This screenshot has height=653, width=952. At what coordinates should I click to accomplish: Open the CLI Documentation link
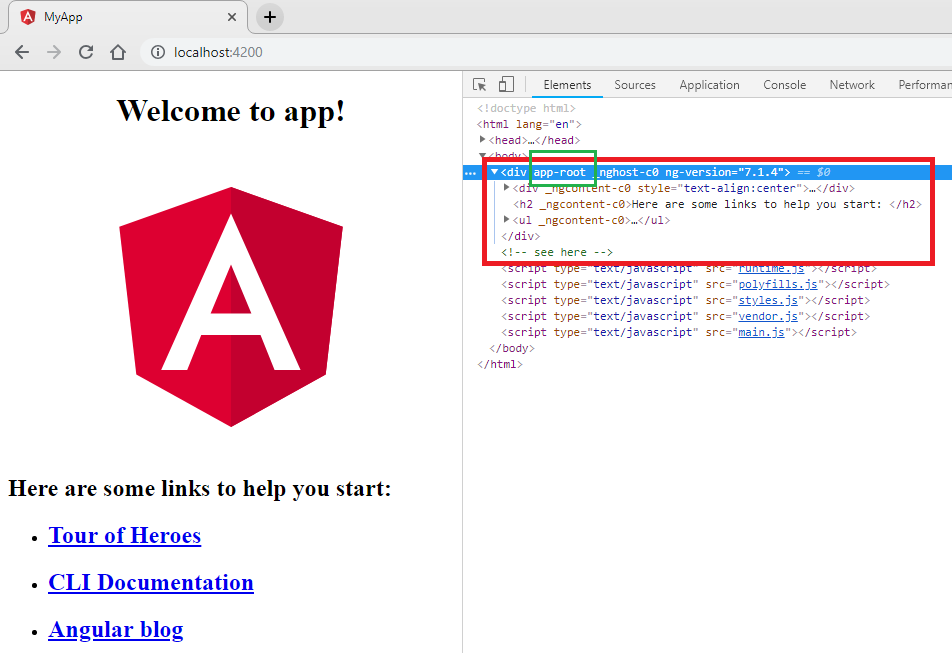click(151, 583)
